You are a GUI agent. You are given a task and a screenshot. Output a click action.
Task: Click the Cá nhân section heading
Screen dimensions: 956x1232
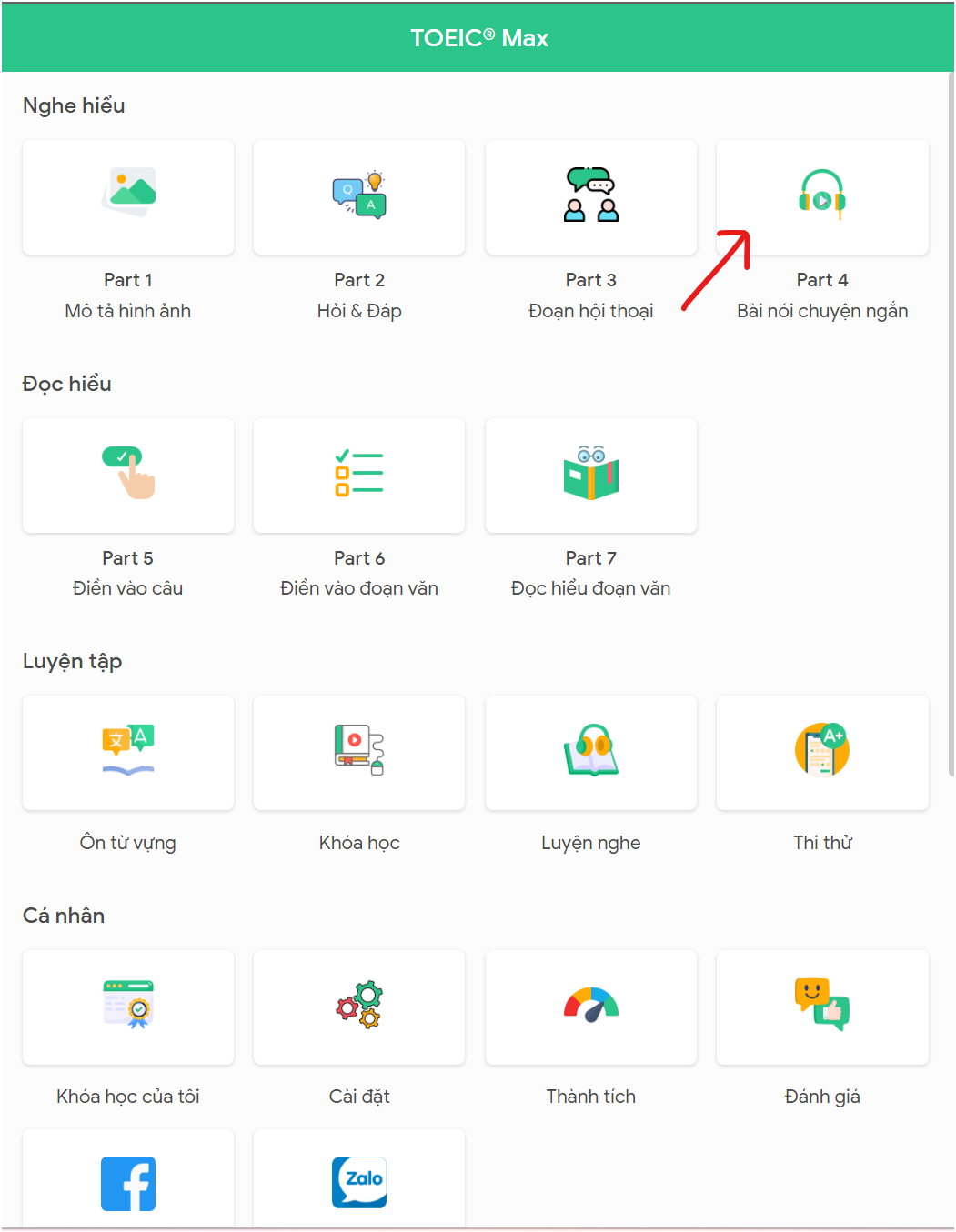click(x=64, y=916)
